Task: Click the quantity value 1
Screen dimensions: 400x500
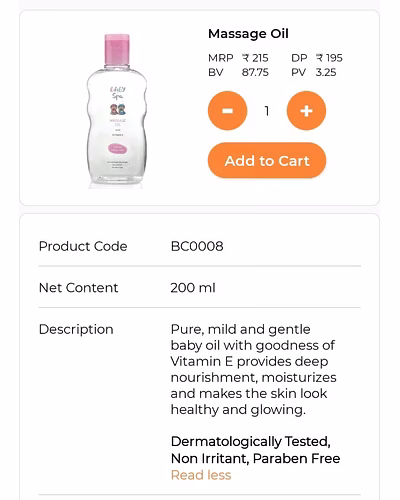Action: (267, 111)
